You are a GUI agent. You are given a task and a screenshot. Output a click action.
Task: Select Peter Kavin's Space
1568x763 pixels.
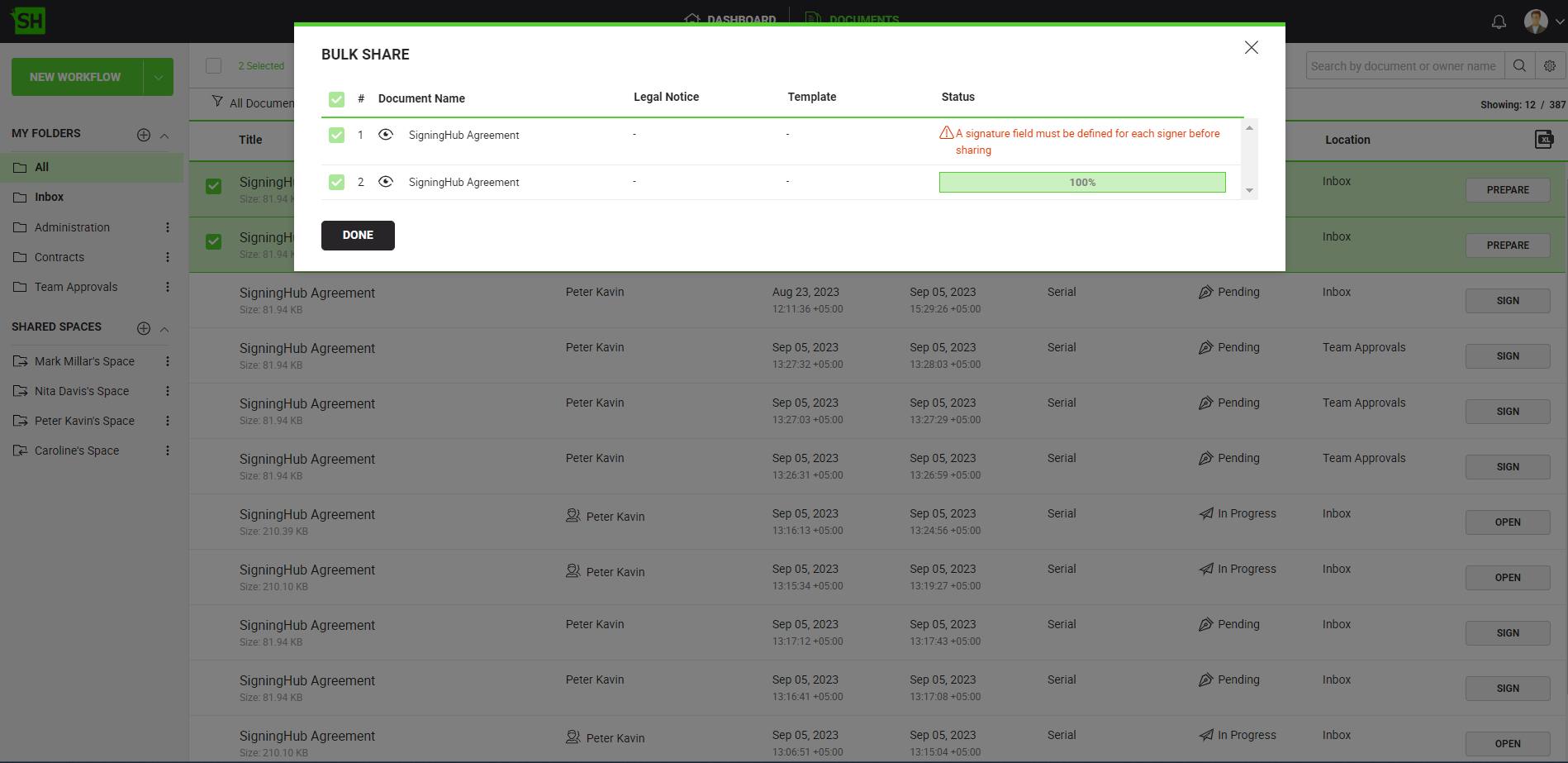[84, 421]
